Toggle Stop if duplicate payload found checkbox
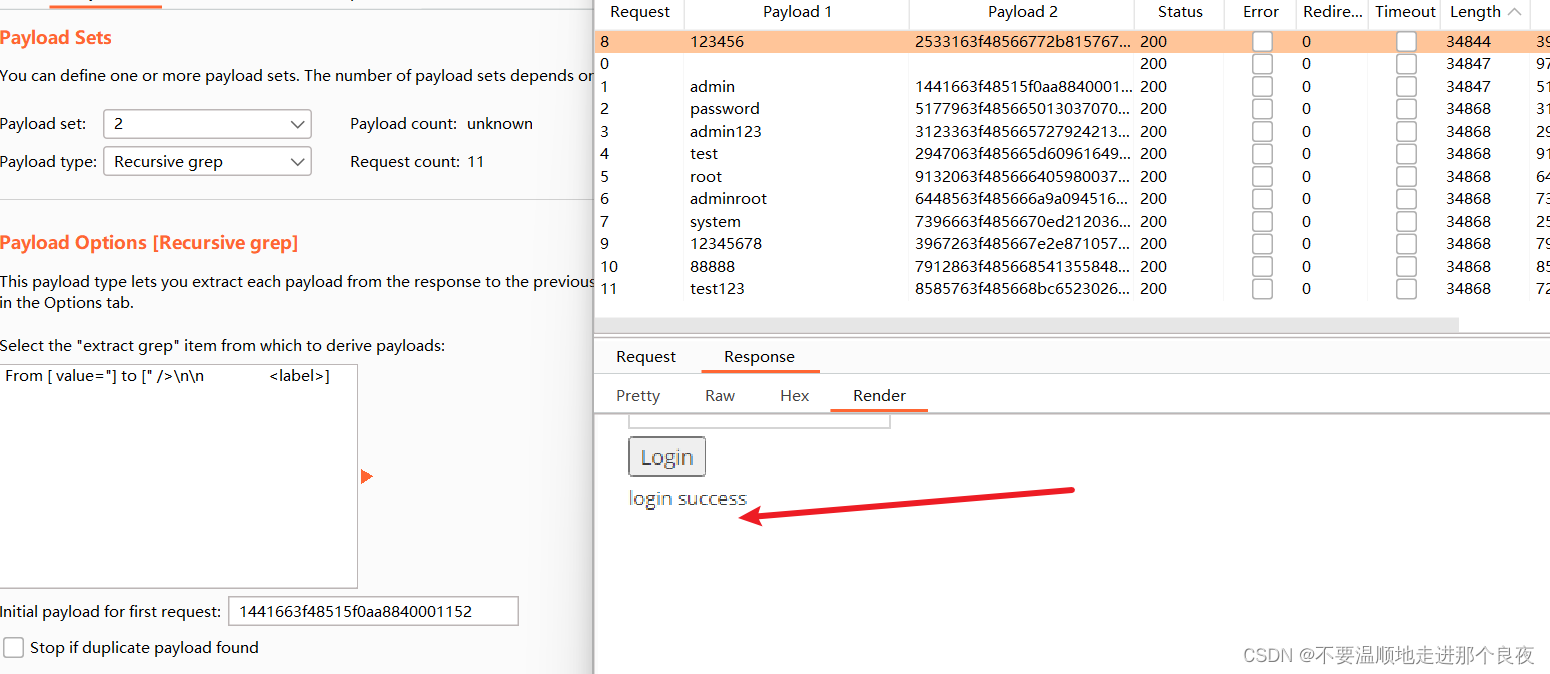Image resolution: width=1550 pixels, height=674 pixels. [13, 647]
